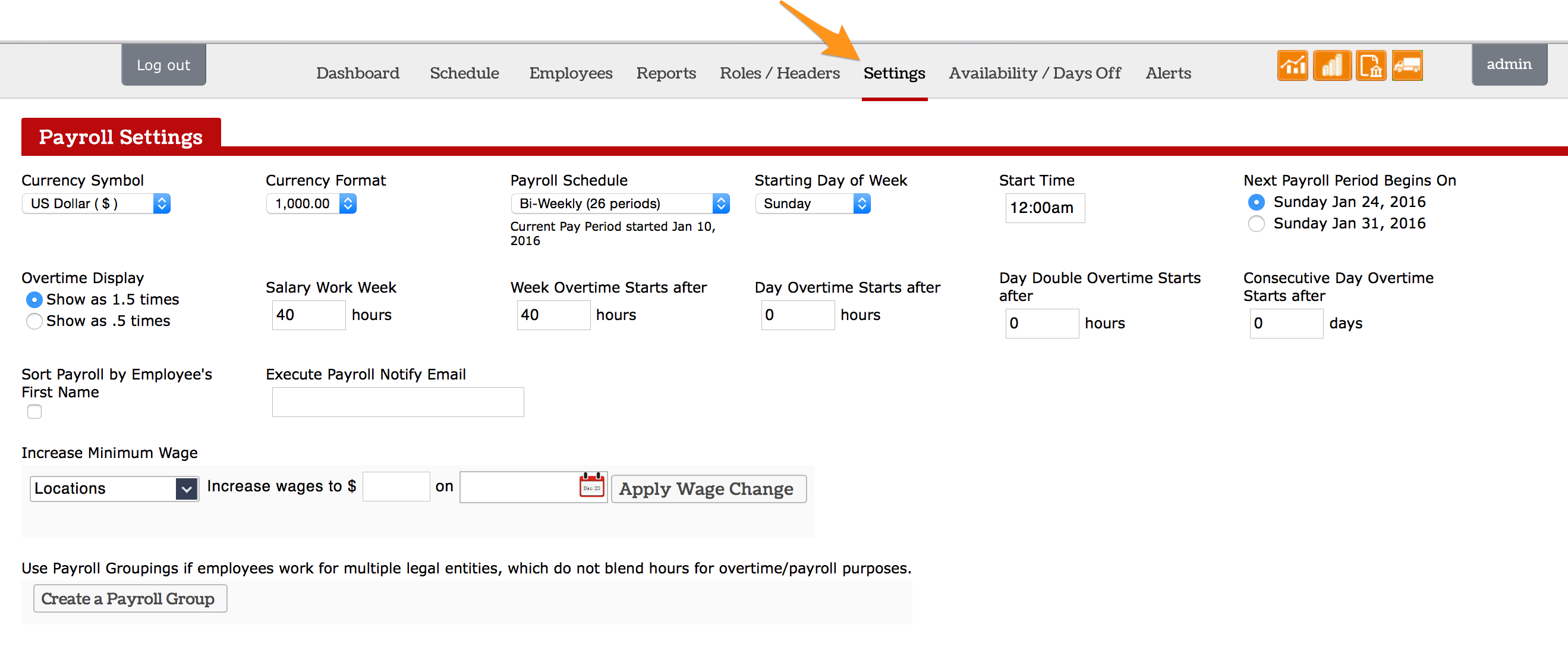Click the Log out button
The image size is (1568, 646).
163,65
